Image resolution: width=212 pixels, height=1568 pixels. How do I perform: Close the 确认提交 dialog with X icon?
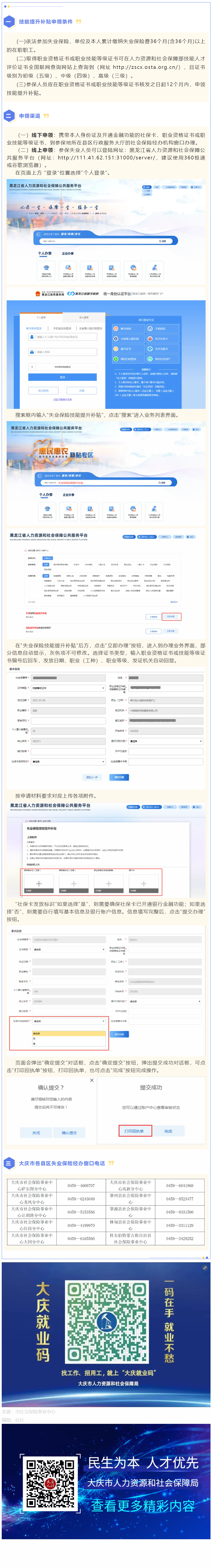pyautogui.click(x=92, y=1080)
